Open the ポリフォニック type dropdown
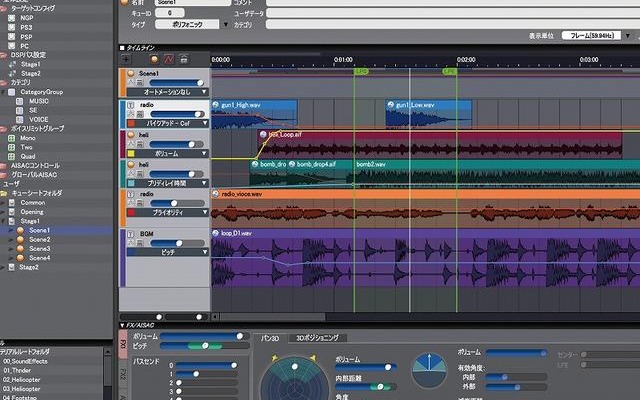640x400 pixels. (x=191, y=24)
